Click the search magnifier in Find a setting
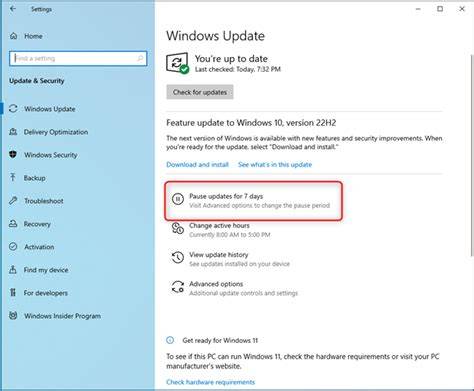474x391 pixels. click(140, 58)
